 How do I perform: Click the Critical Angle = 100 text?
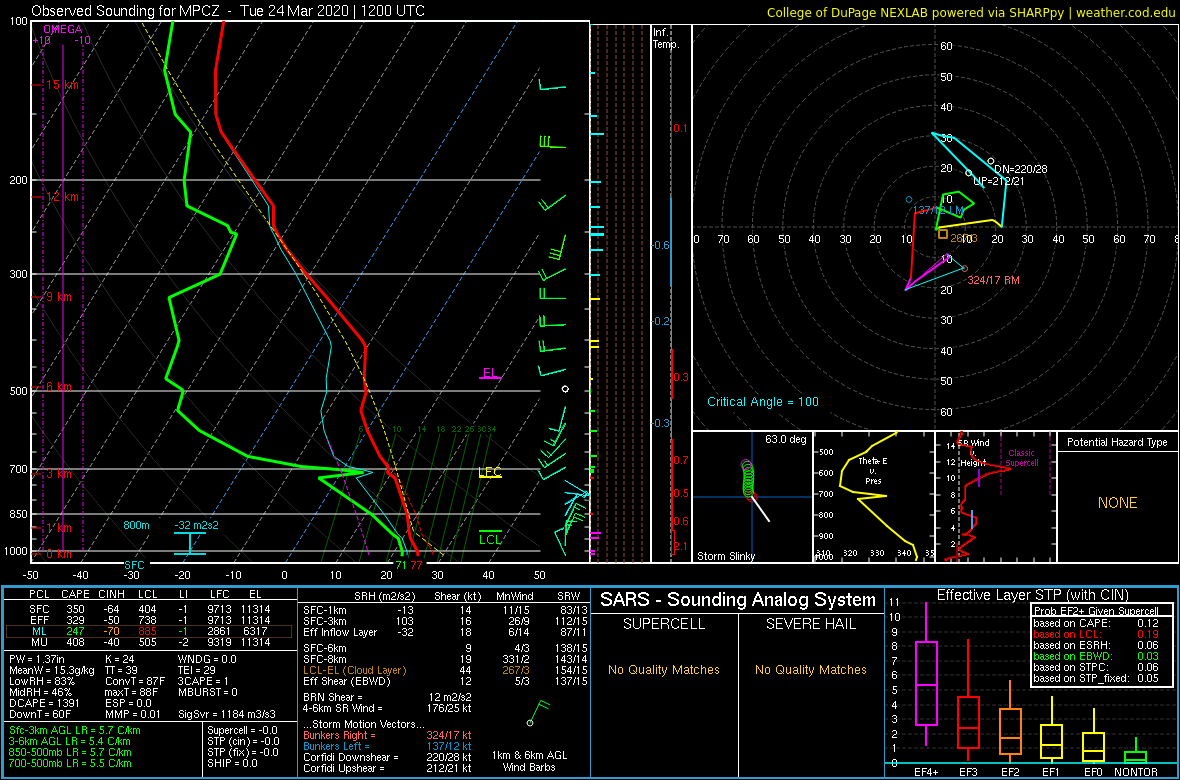[x=762, y=401]
